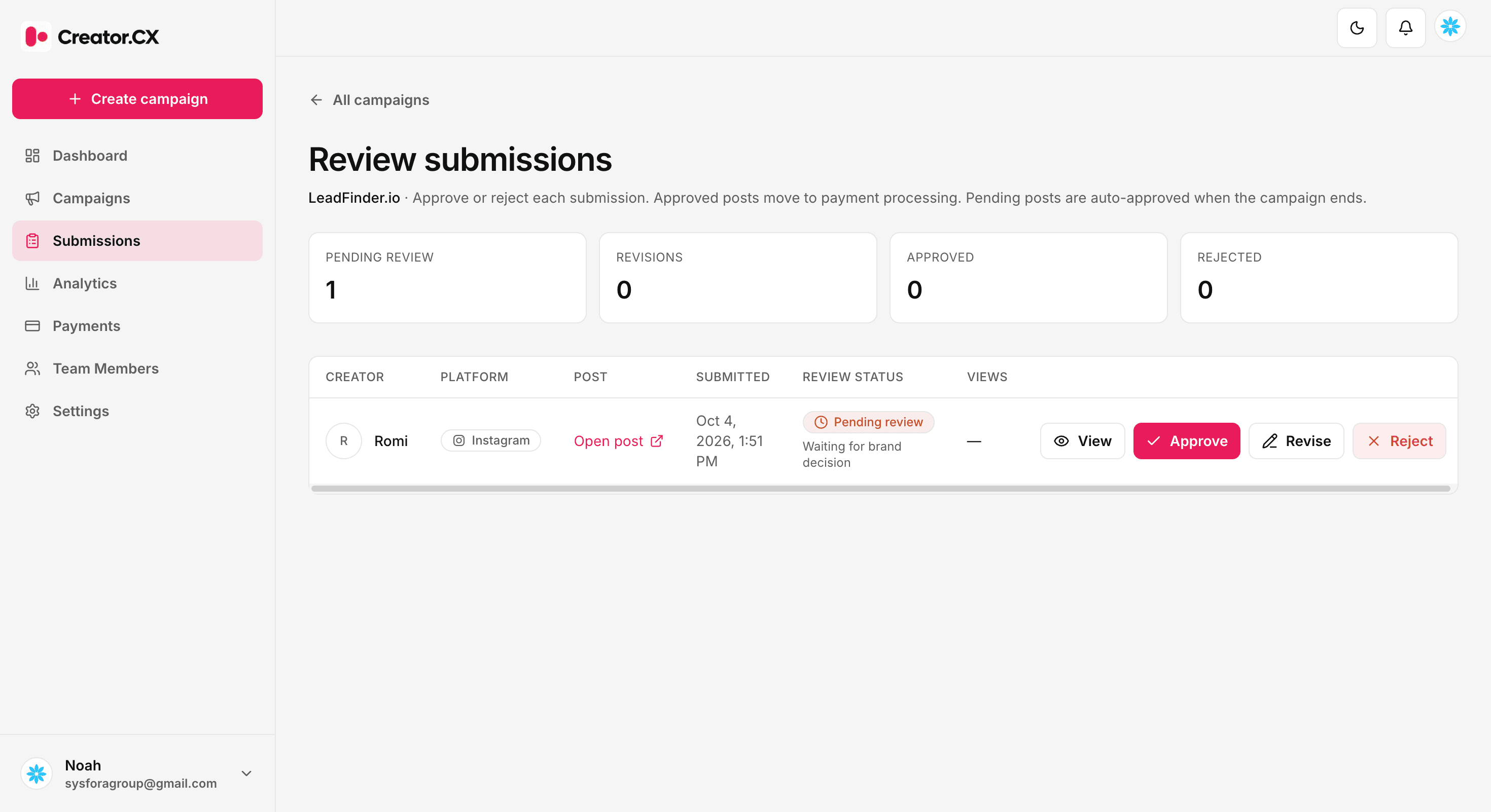The height and width of the screenshot is (812, 1491).
Task: Reject Romi's submission
Action: click(x=1400, y=441)
